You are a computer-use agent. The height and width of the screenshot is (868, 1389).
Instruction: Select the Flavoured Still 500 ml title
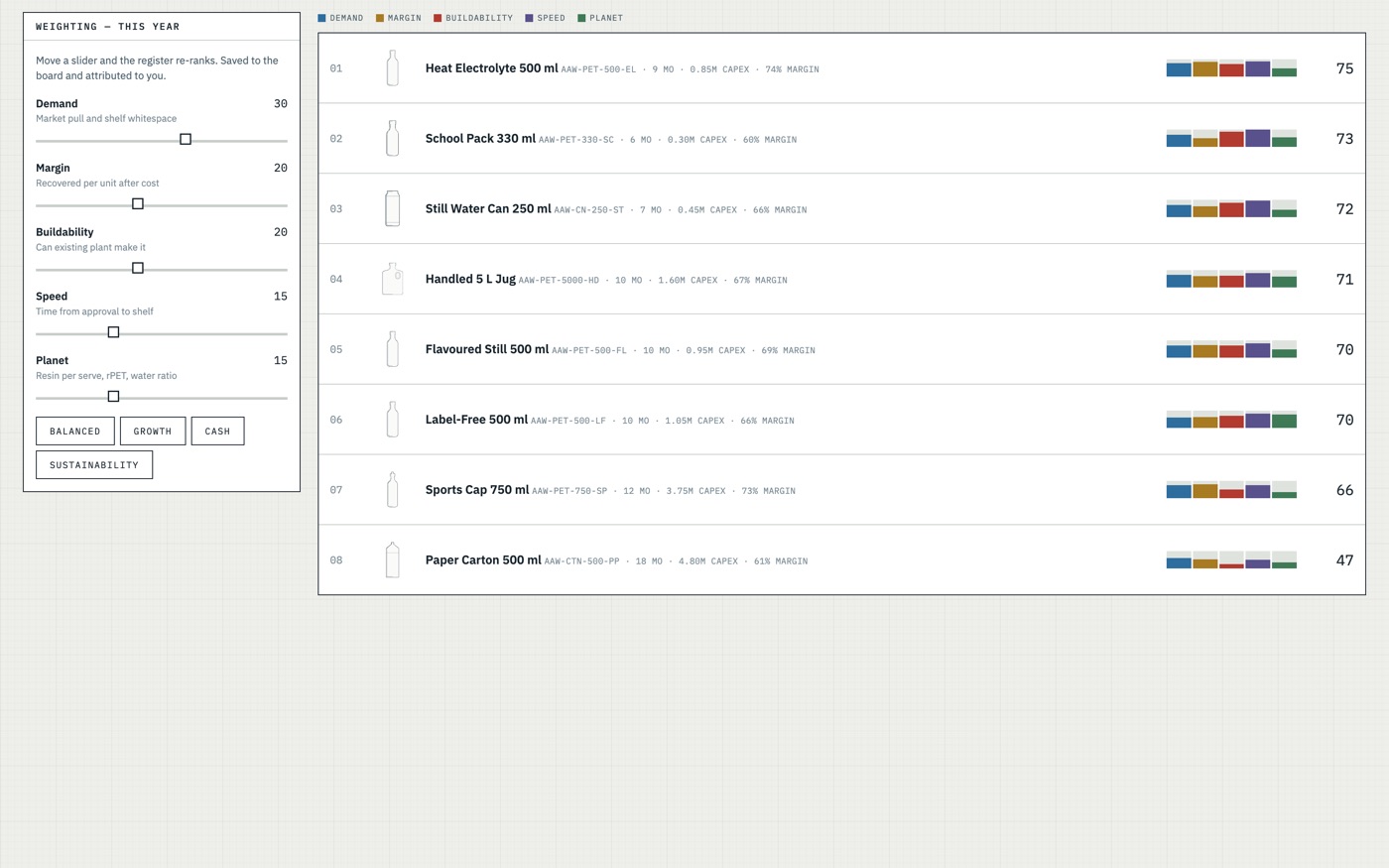pyautogui.click(x=487, y=349)
